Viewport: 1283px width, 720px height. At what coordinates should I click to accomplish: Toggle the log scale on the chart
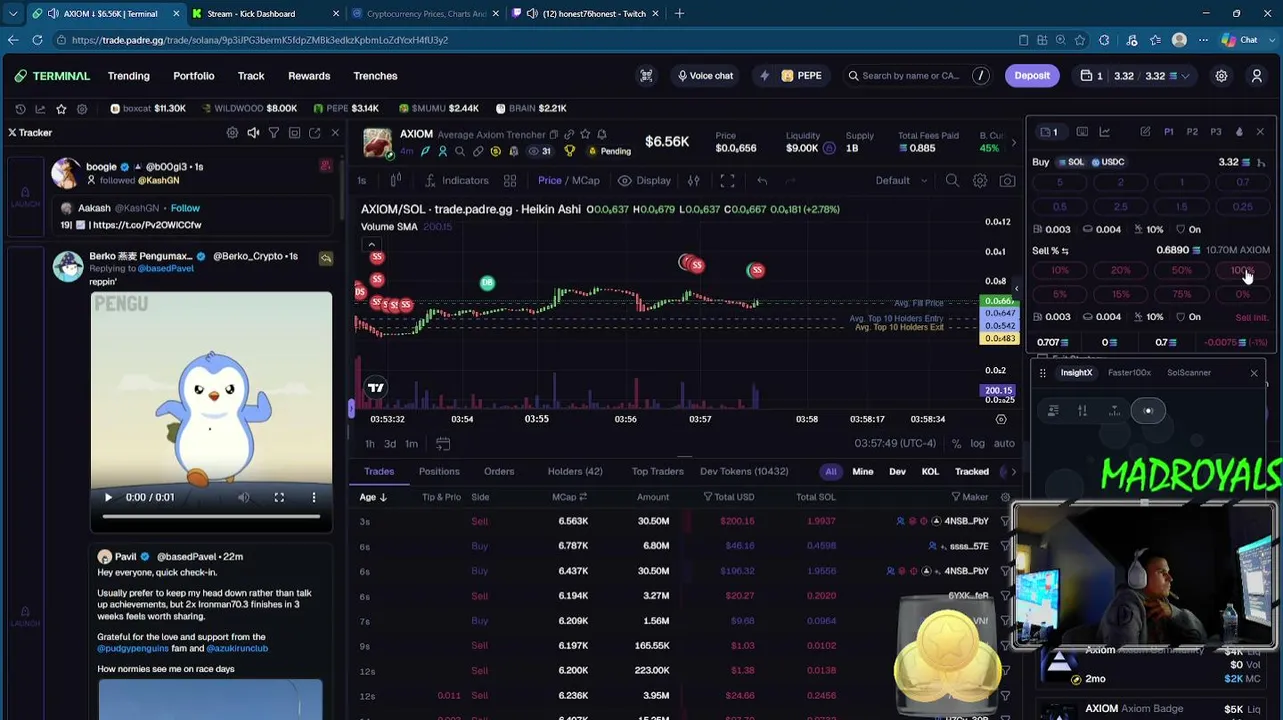tap(977, 444)
